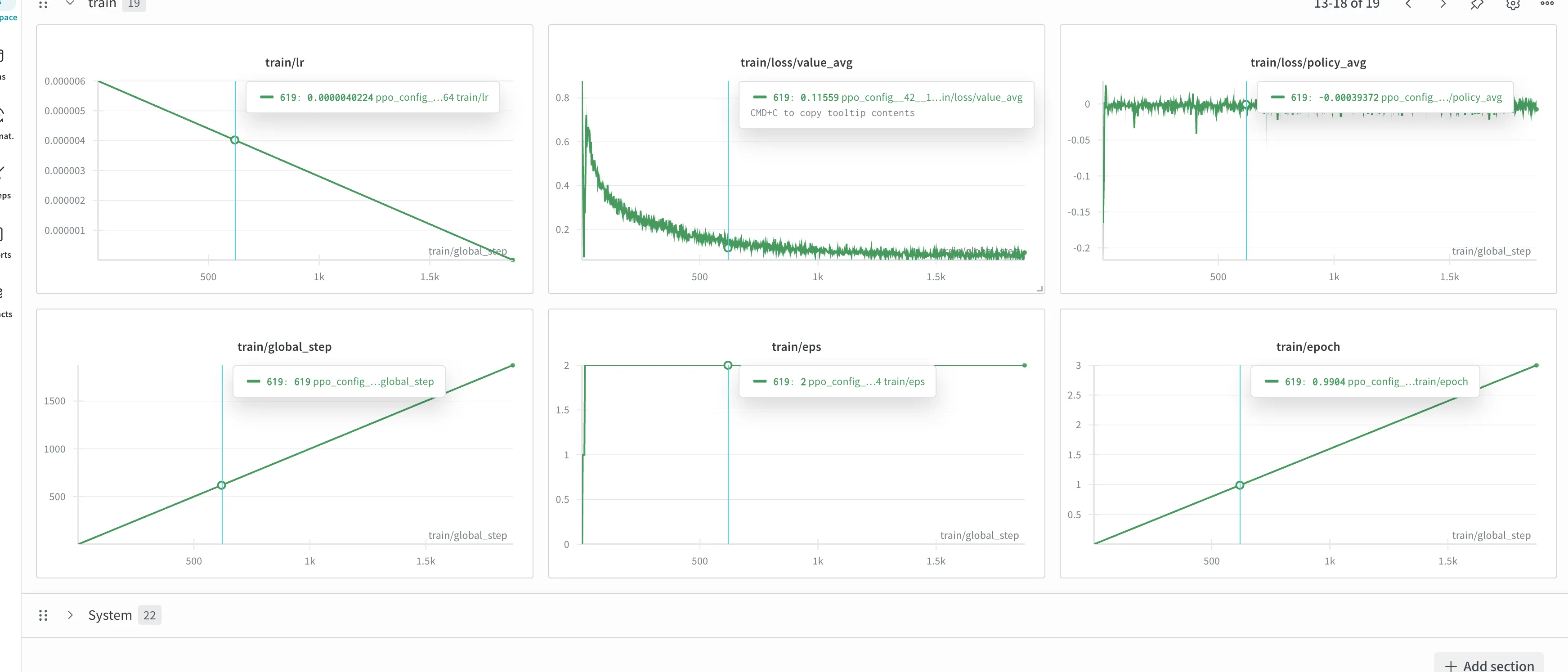Screen dimensions: 1568x672
Task: Click the green legend swatch in train/lr tooltip
Action: click(267, 98)
